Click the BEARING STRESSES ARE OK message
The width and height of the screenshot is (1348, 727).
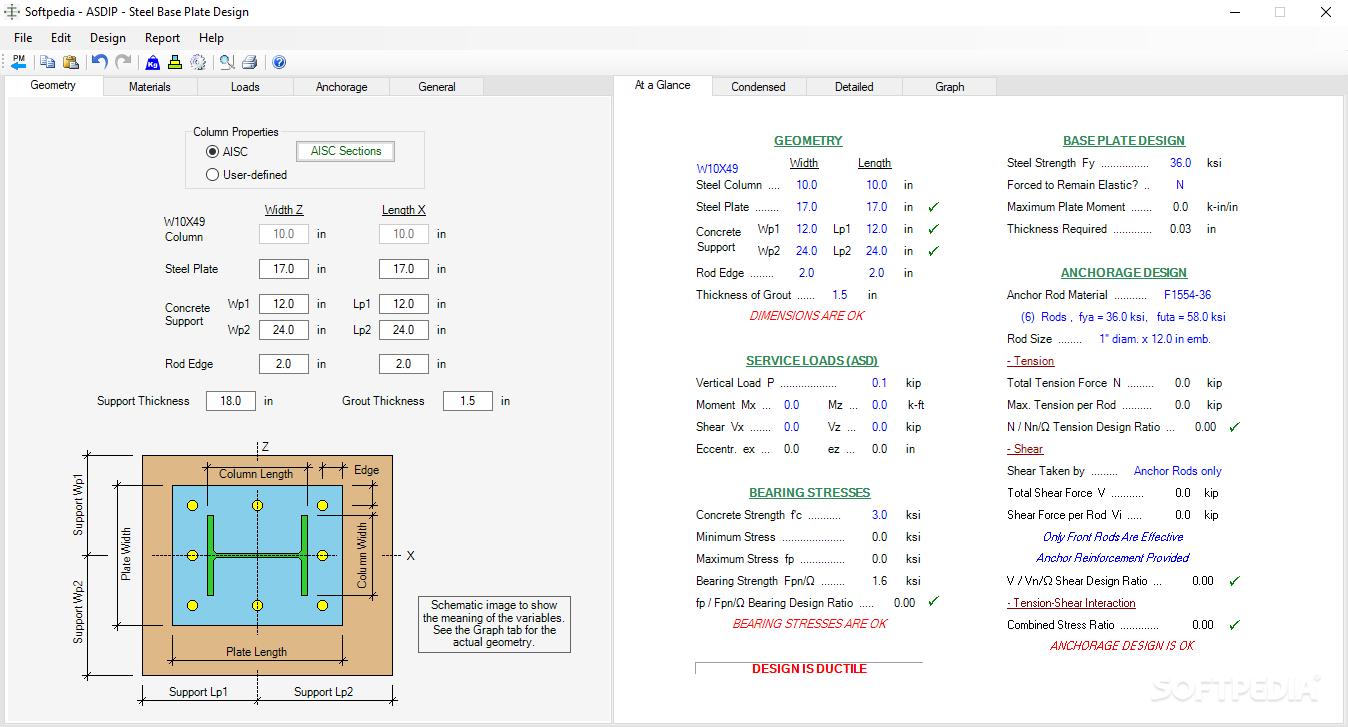click(809, 624)
